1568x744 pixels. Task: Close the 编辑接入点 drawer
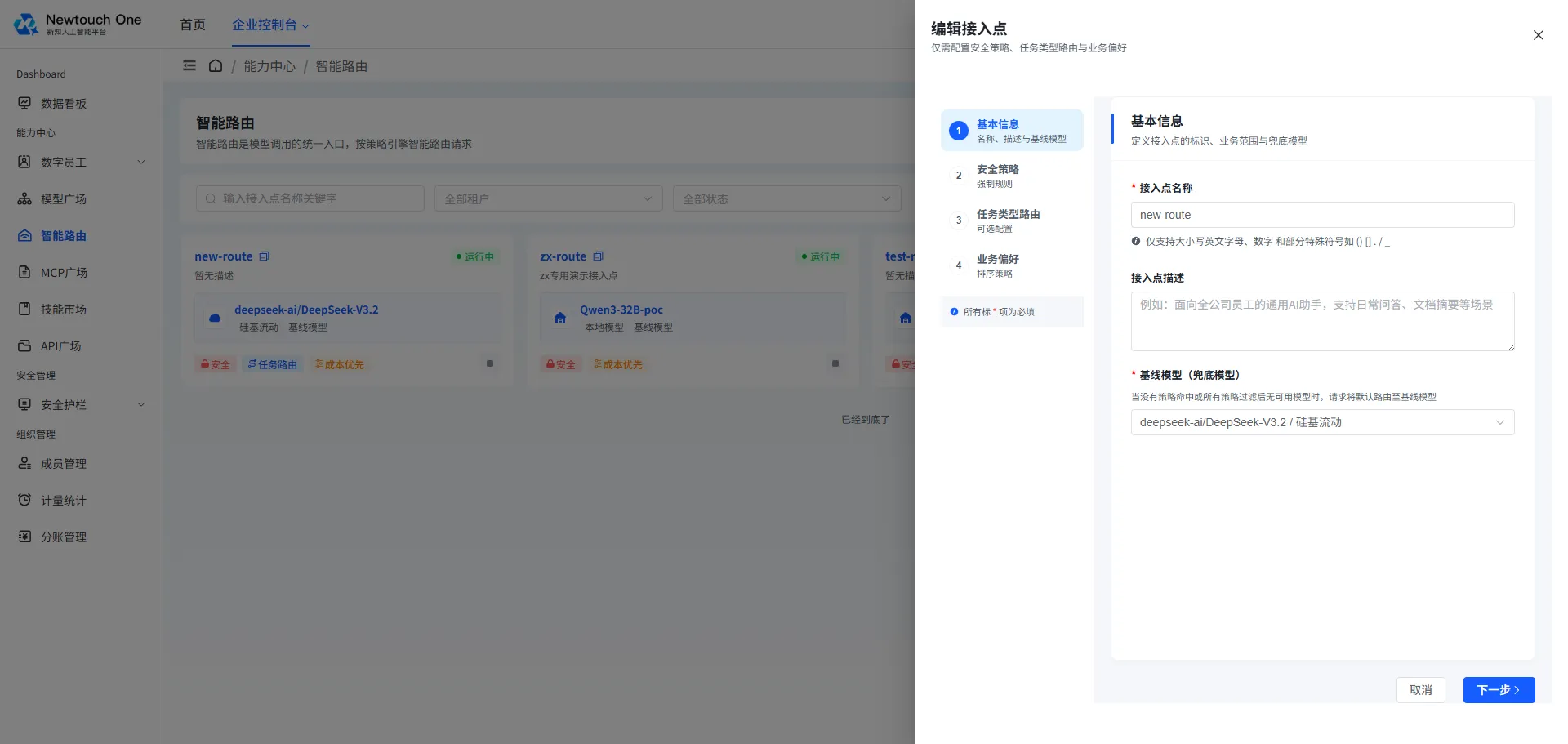pos(1538,35)
